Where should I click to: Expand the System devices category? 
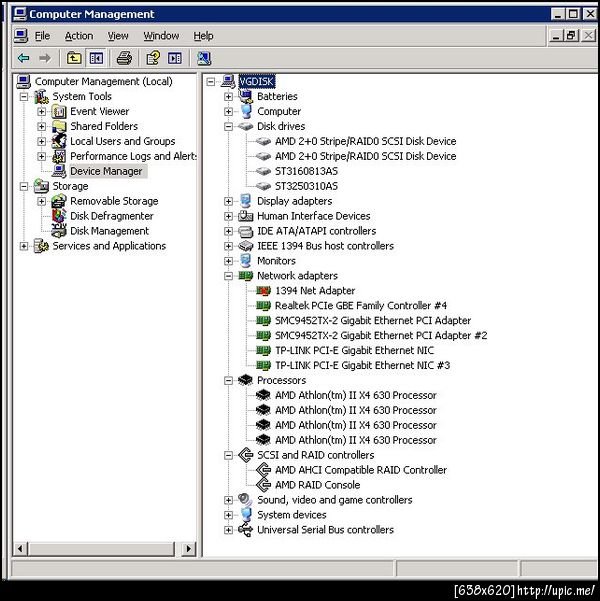point(228,515)
